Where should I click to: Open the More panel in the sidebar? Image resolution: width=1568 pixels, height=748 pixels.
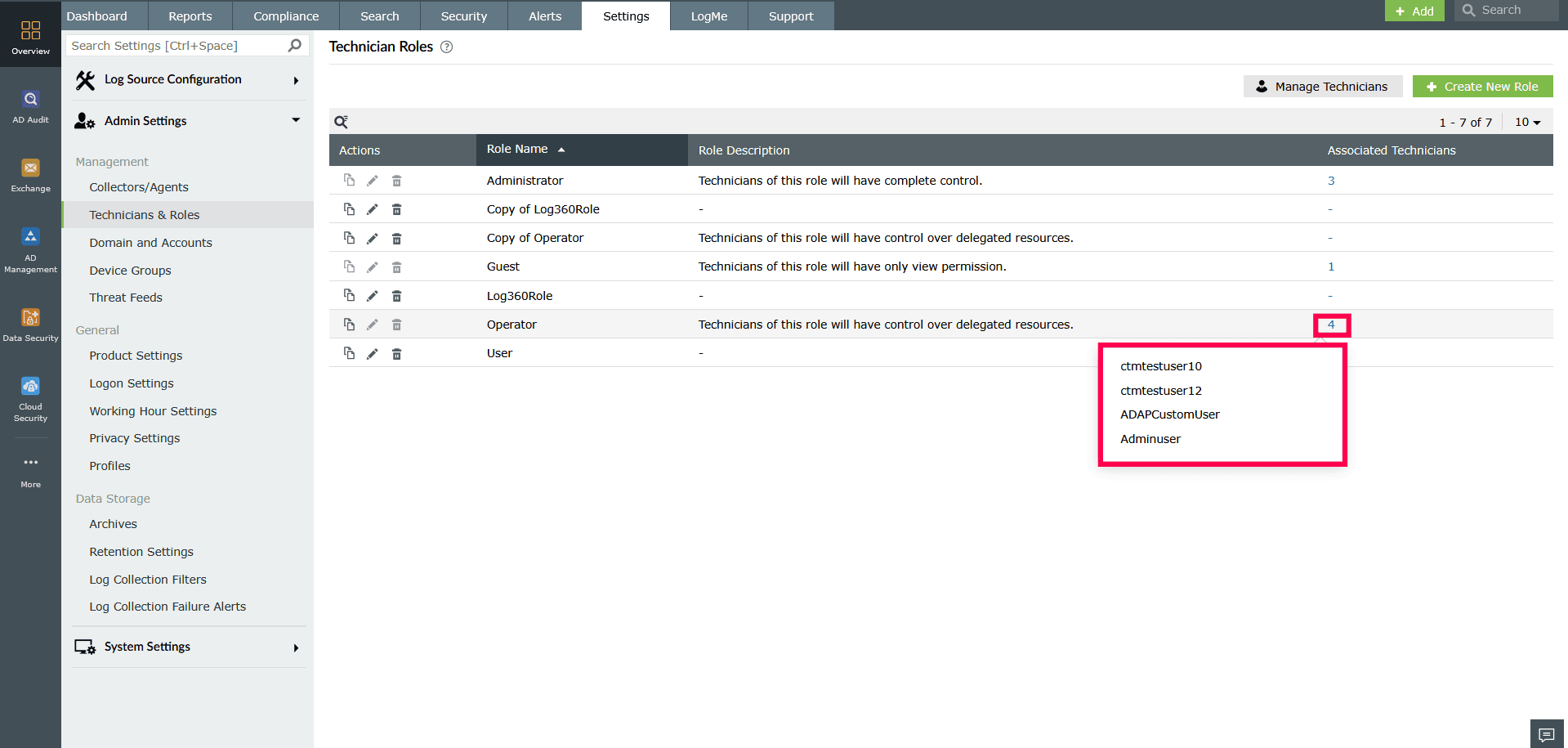pyautogui.click(x=30, y=466)
